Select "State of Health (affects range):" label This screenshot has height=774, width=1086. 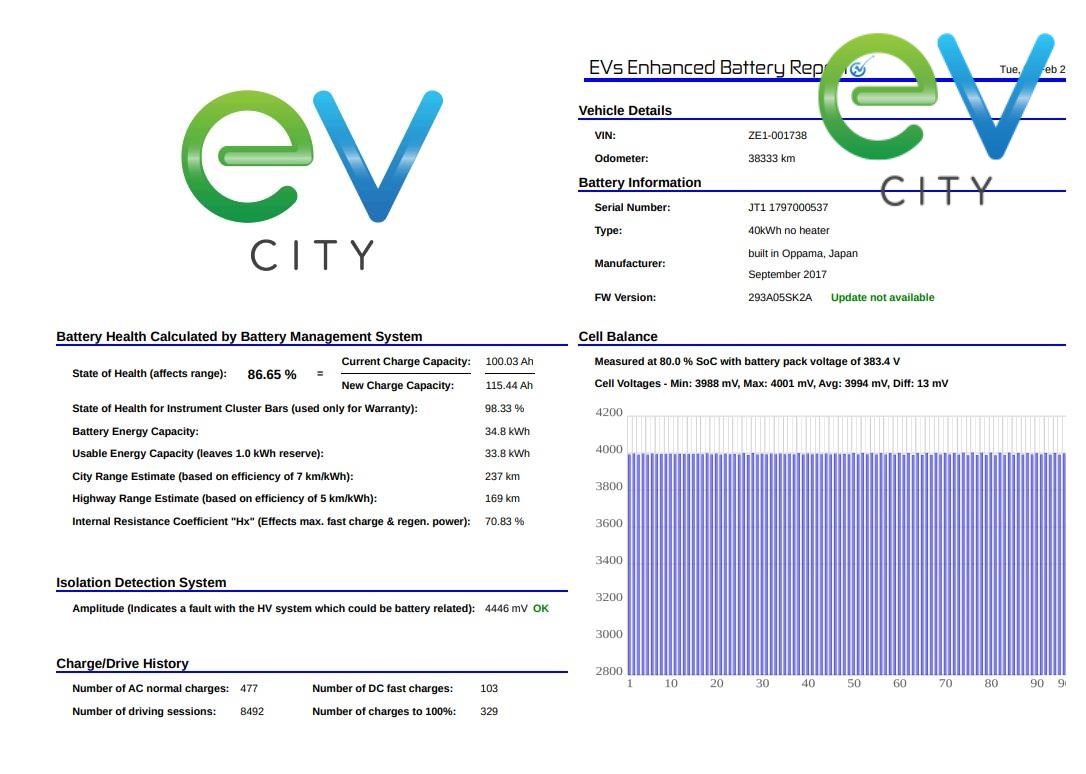click(150, 374)
